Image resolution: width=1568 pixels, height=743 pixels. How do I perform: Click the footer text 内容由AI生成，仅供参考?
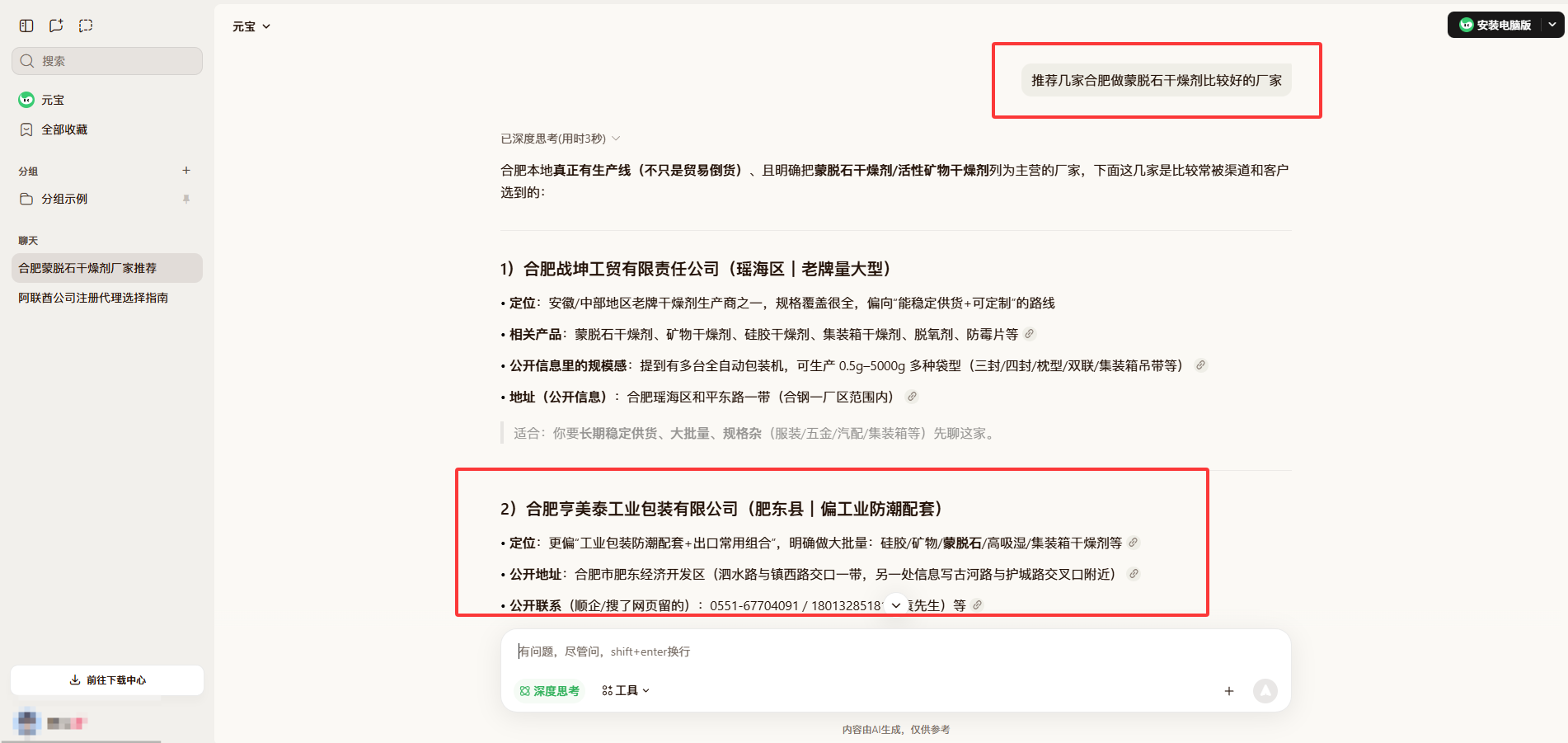pos(896,730)
